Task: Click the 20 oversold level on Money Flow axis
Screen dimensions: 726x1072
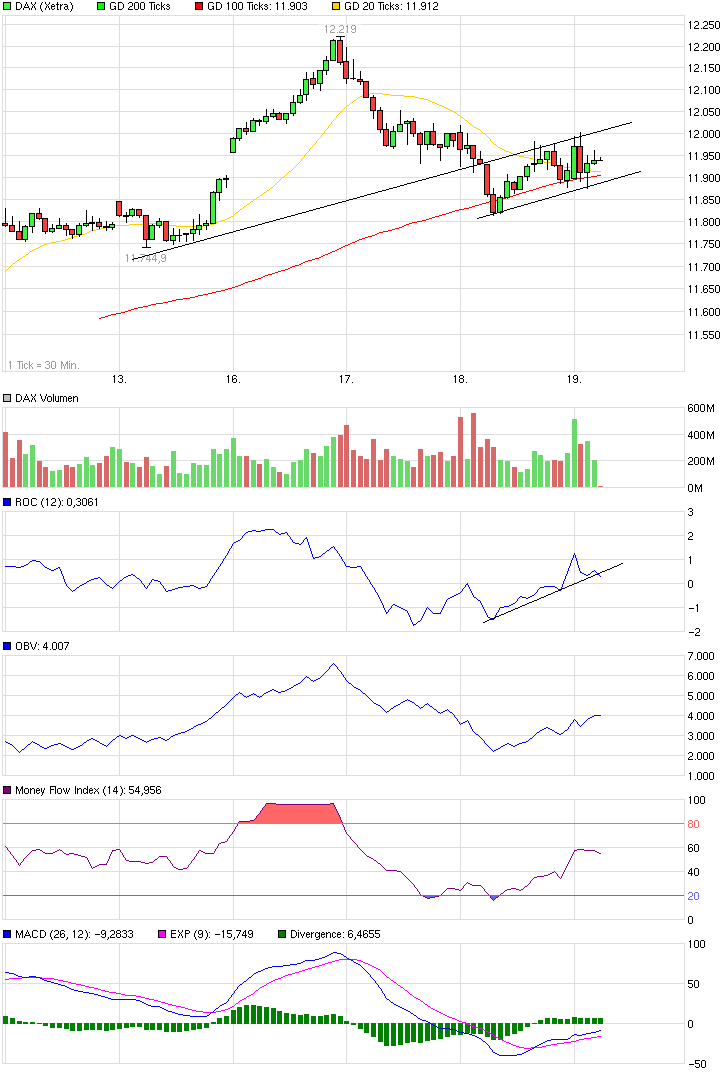Action: [x=693, y=896]
